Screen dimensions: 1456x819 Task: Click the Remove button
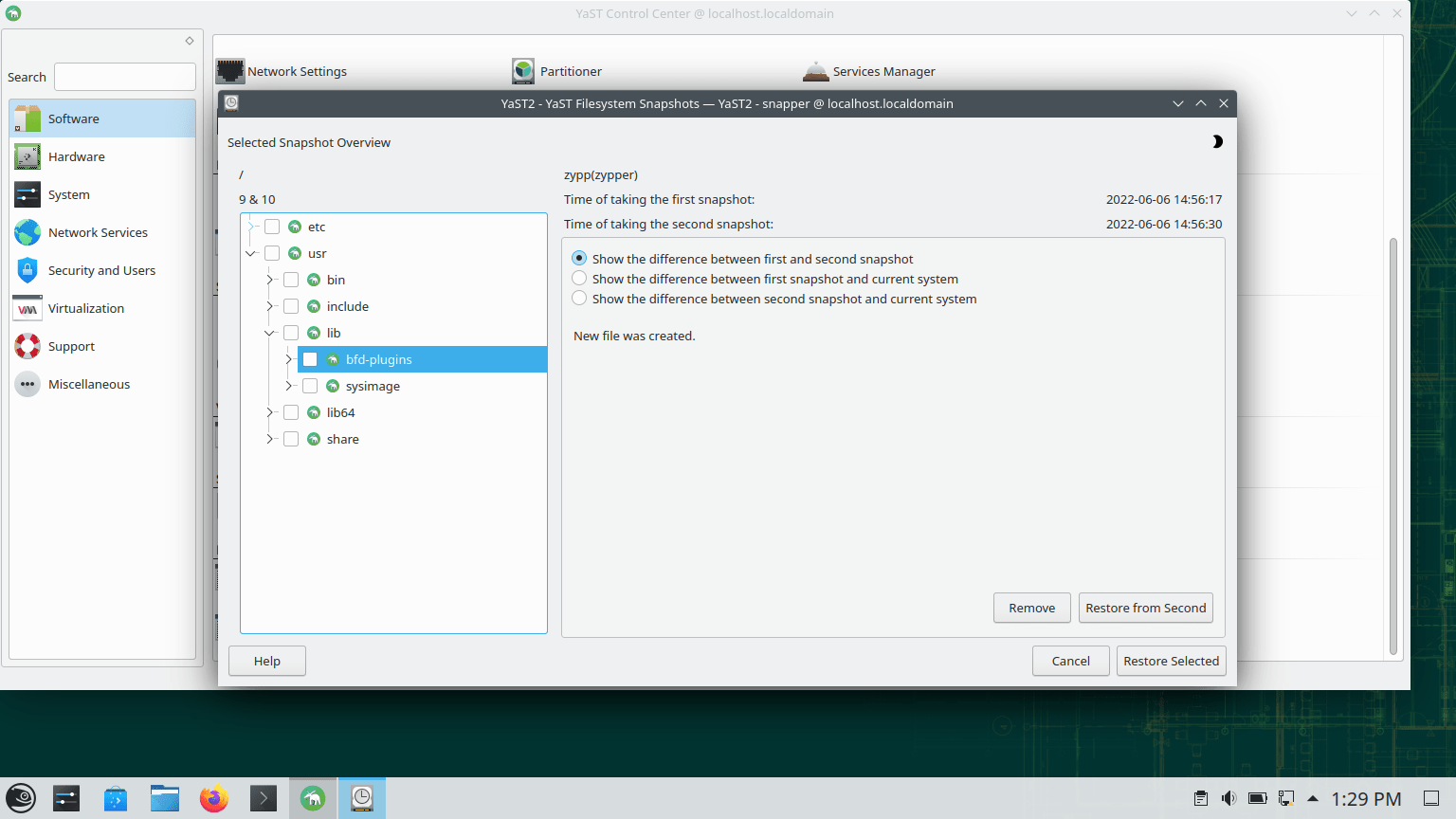click(x=1032, y=608)
